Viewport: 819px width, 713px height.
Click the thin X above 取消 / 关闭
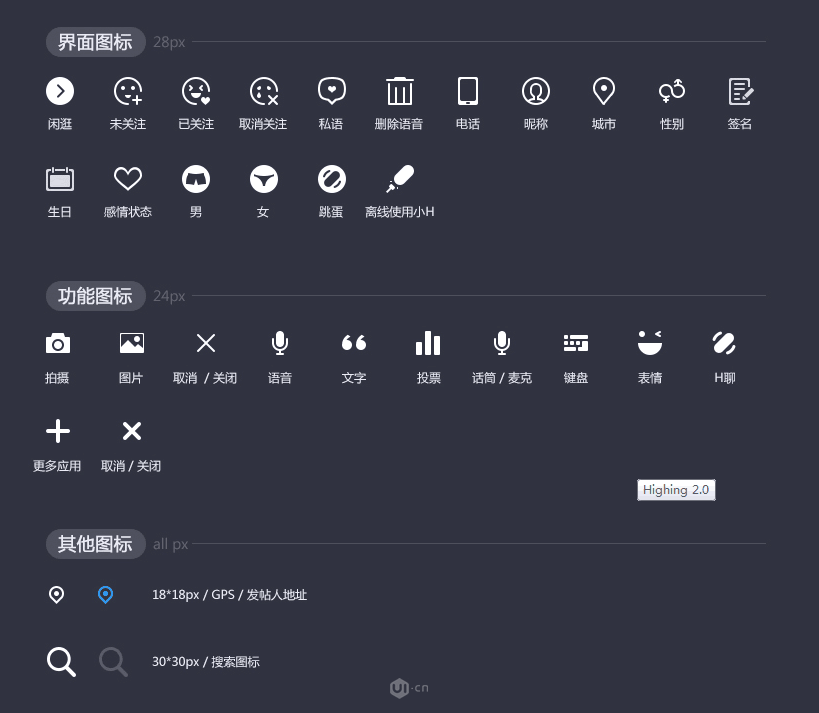point(206,343)
